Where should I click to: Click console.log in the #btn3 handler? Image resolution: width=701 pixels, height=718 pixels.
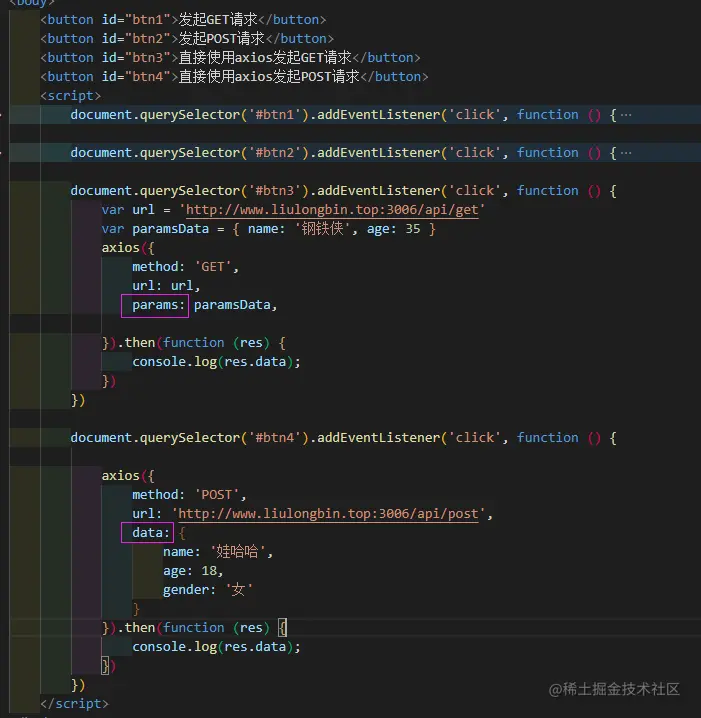point(174,362)
